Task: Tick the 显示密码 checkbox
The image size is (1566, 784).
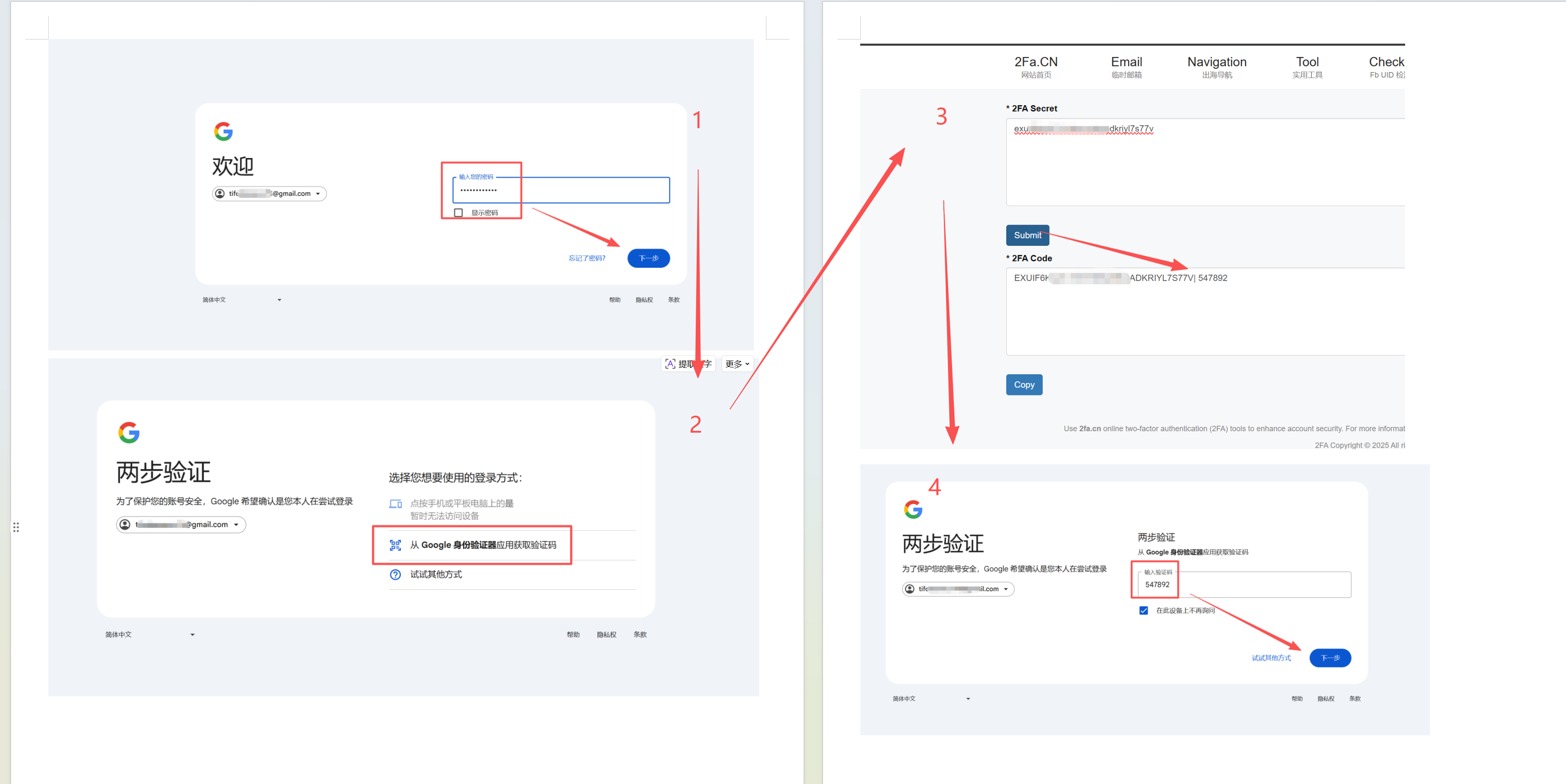Action: [459, 213]
